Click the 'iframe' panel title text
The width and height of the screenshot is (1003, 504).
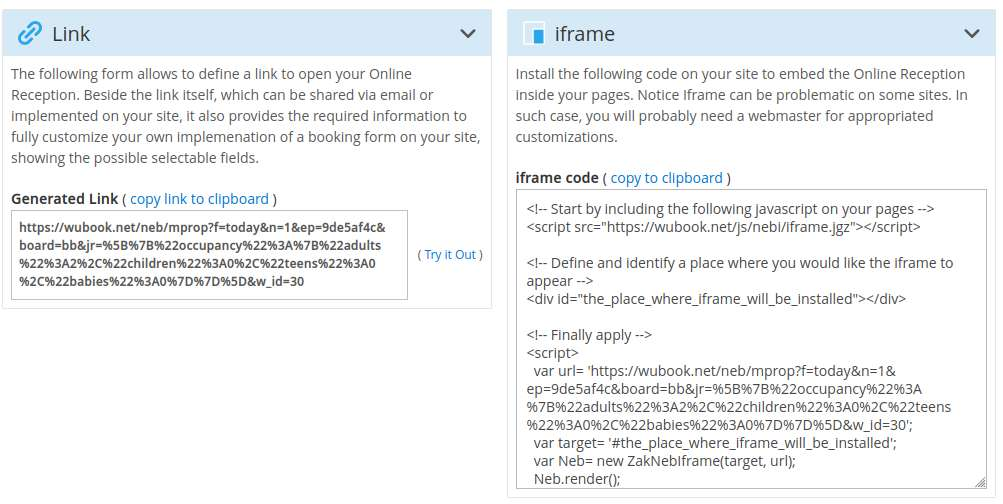(585, 33)
